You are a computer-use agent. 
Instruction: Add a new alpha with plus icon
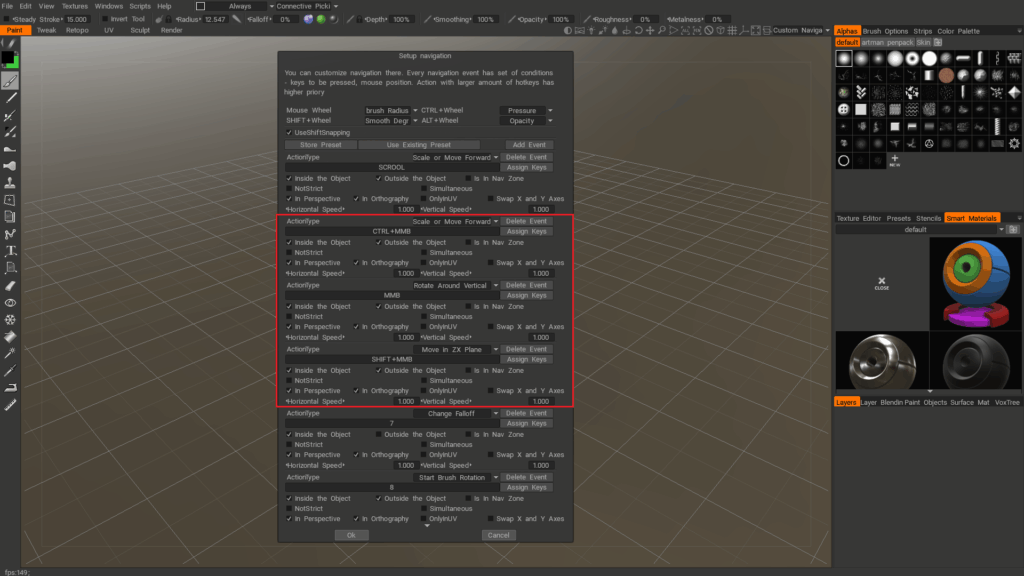[895, 160]
